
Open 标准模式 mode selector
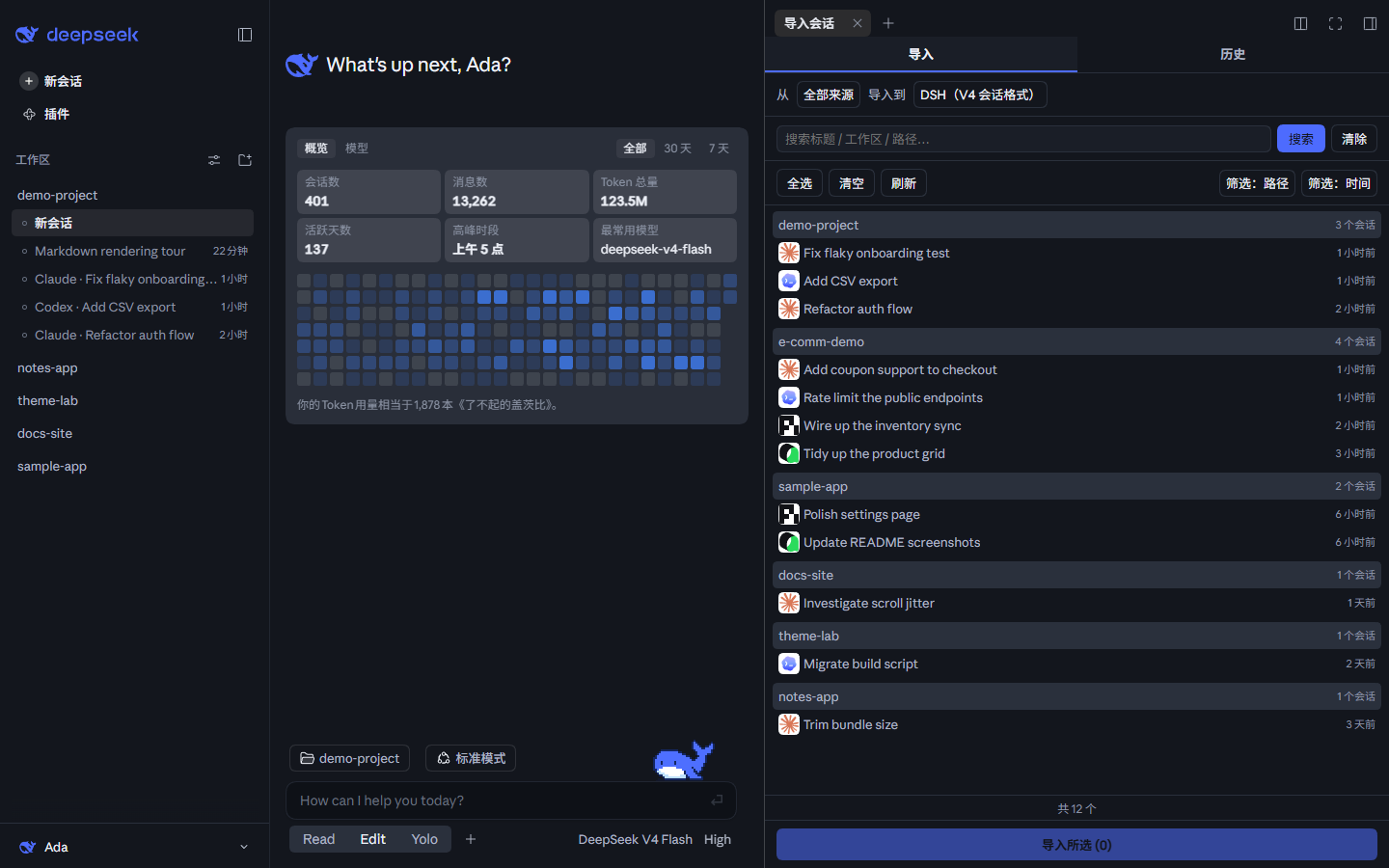tap(471, 758)
